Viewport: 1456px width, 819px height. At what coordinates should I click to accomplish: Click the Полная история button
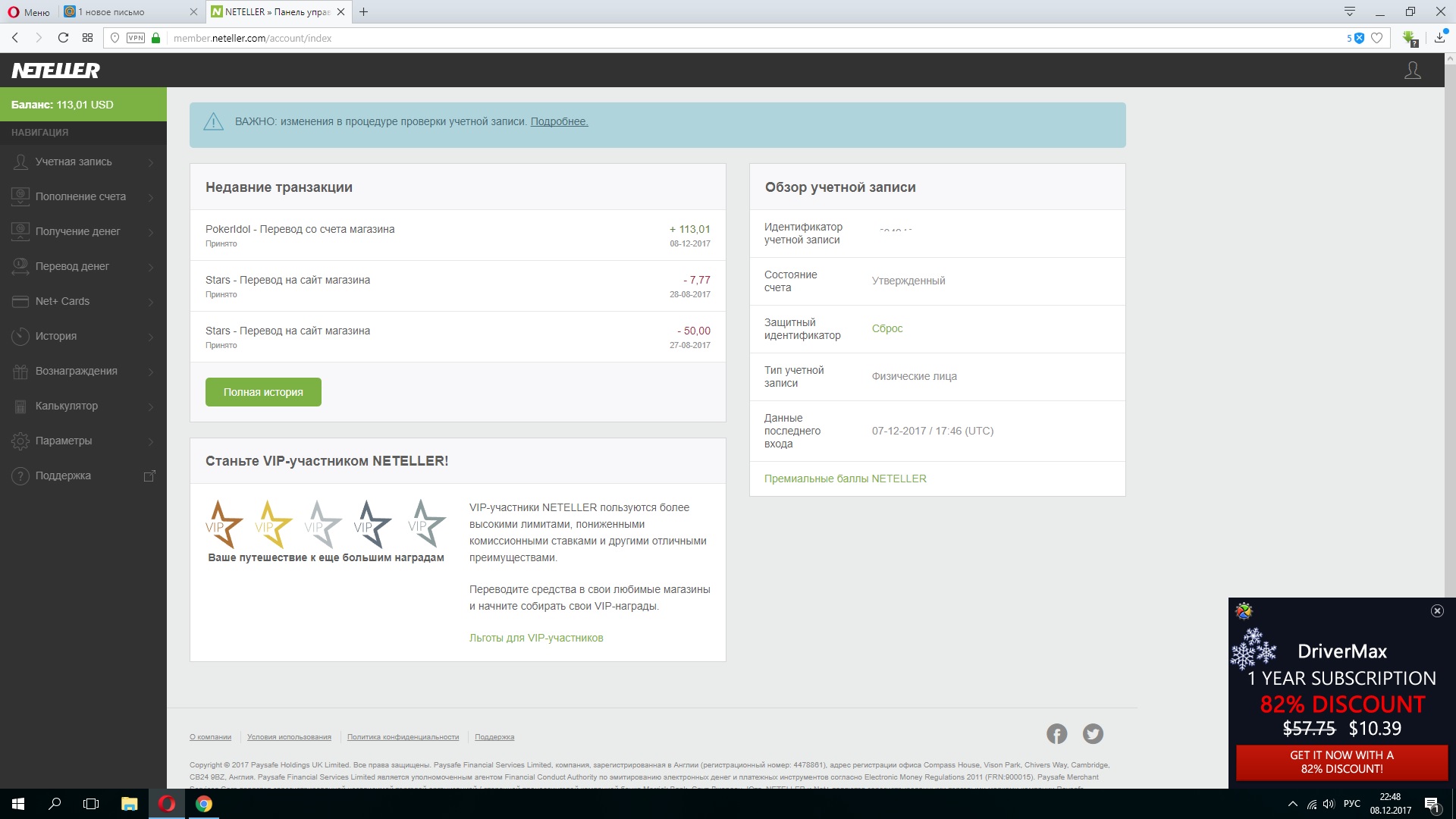coord(263,392)
